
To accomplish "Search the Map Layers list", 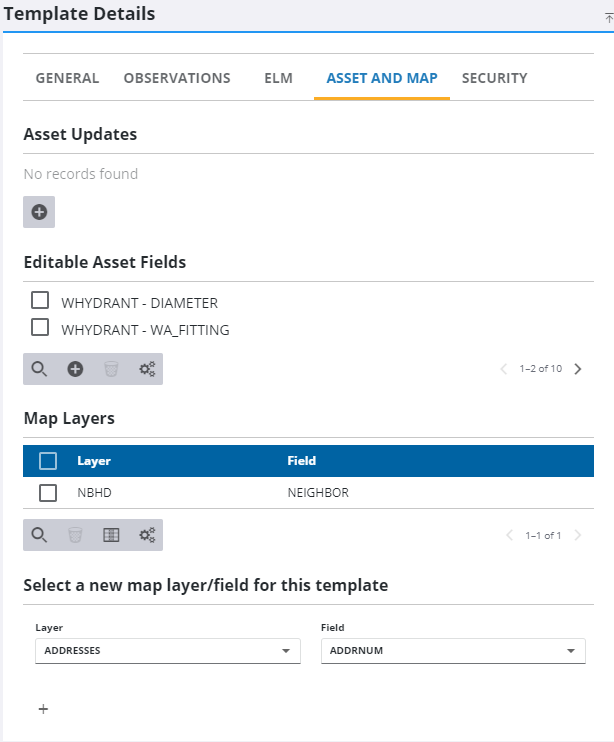I will (x=39, y=535).
